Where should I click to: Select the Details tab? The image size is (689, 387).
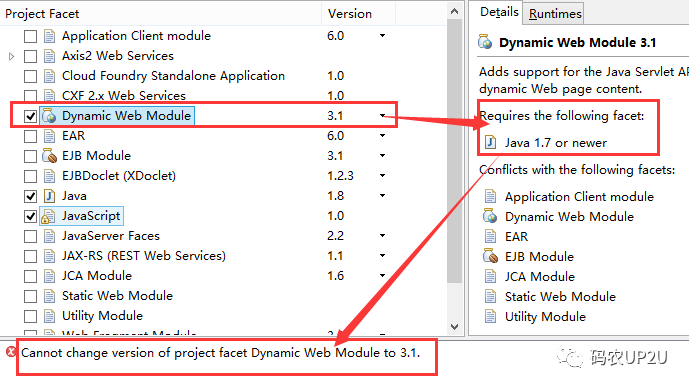[x=499, y=12]
